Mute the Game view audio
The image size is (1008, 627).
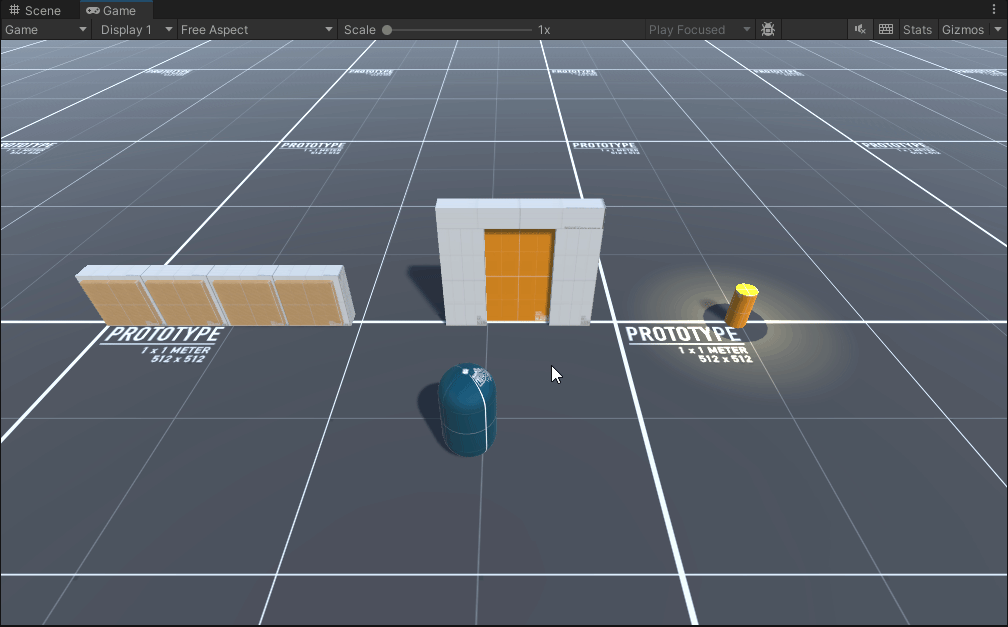pos(860,29)
